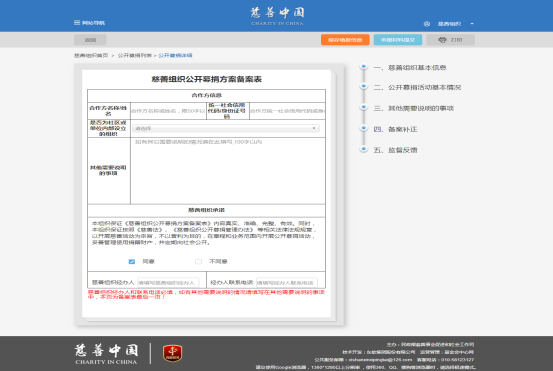Check the 不同意 checkbox

[199, 261]
